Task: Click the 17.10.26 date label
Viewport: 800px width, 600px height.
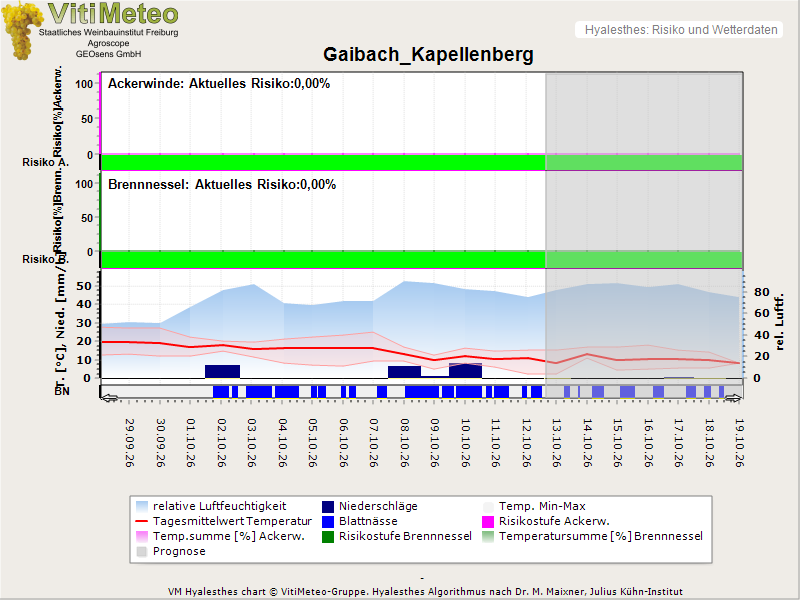Action: click(679, 443)
